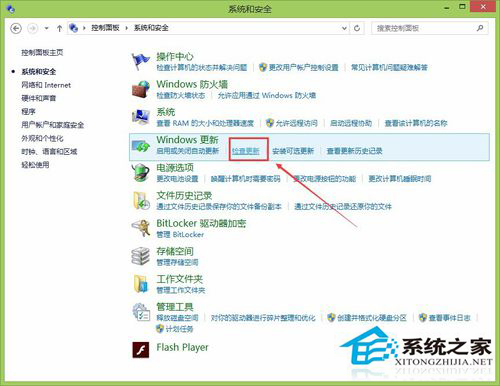Screen dimensions: 500x386
Task: Click 管理存储空间 link
Action: coord(177,262)
